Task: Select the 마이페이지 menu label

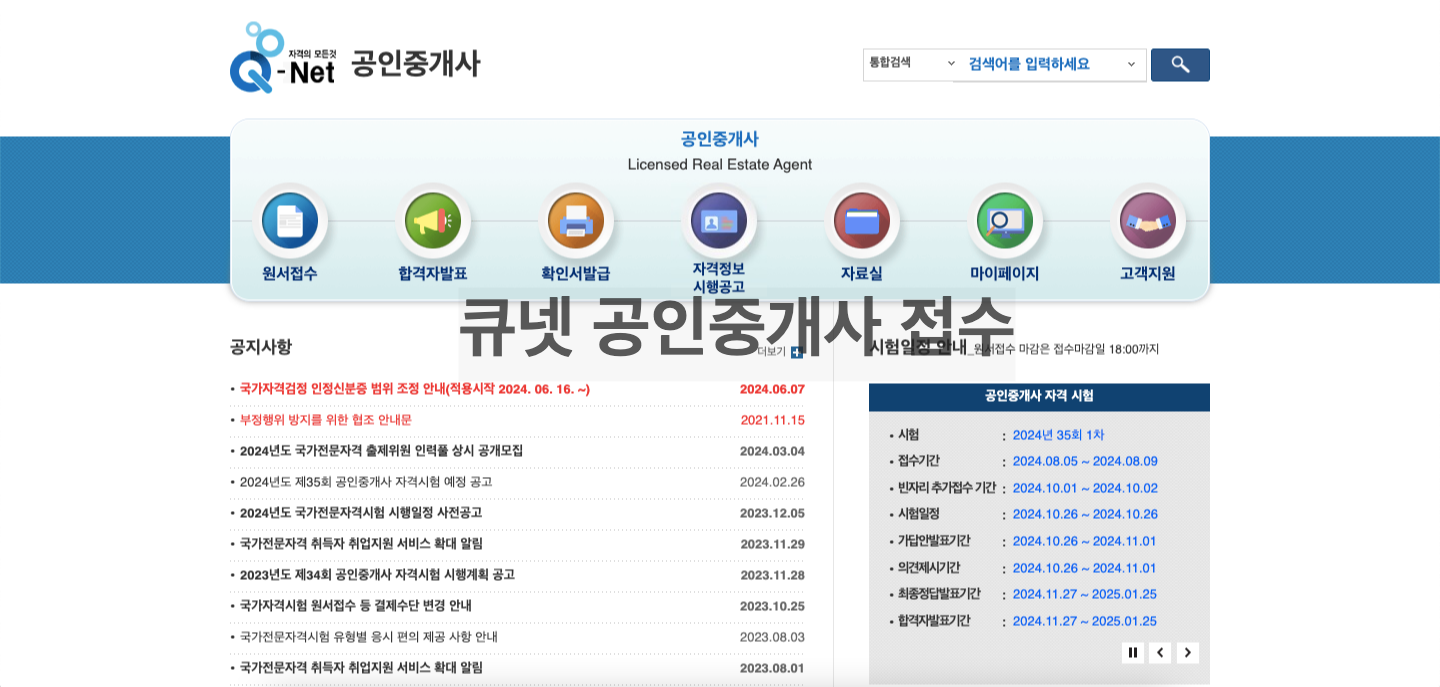Action: click(1005, 274)
